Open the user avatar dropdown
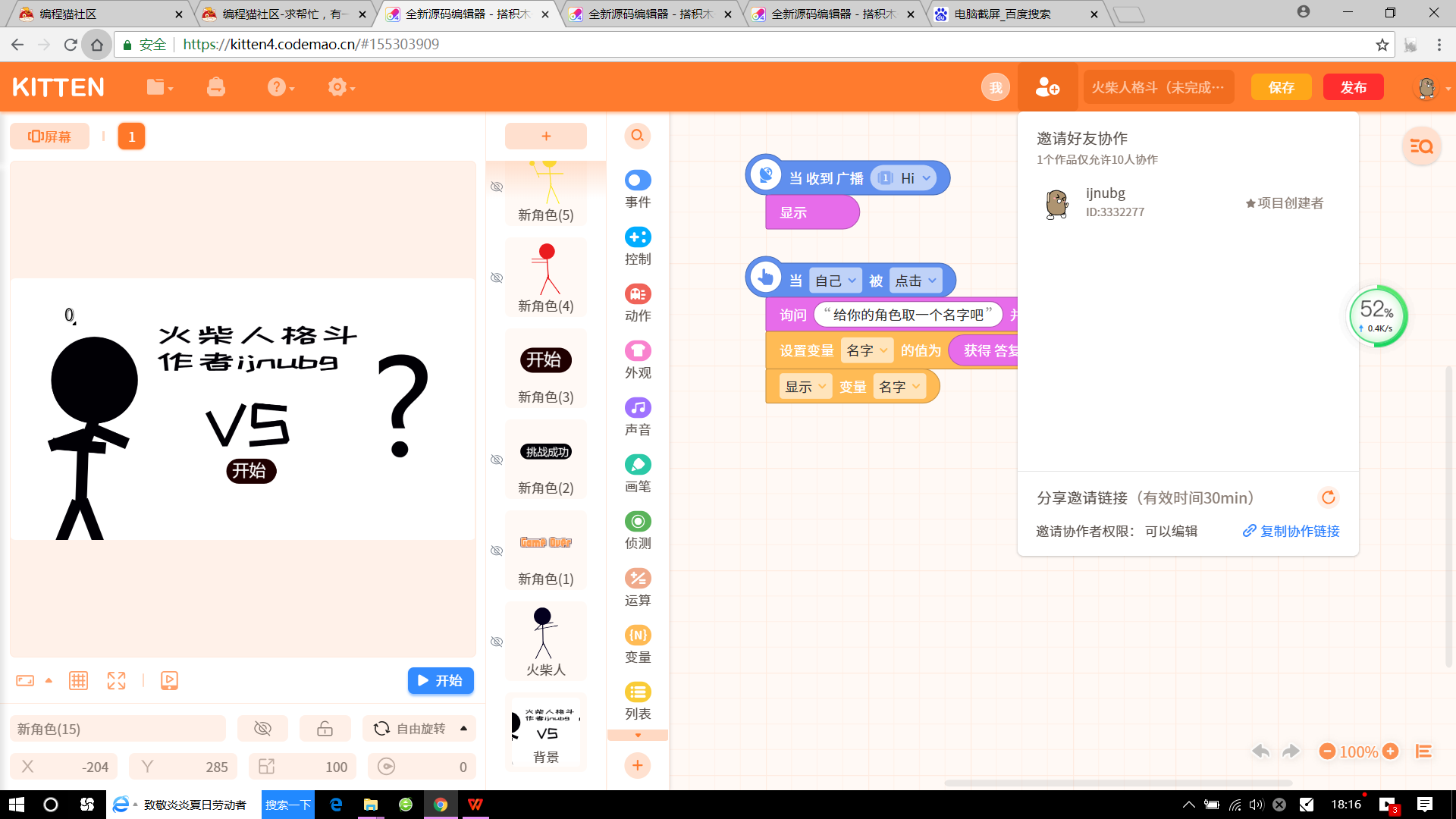 (1432, 87)
